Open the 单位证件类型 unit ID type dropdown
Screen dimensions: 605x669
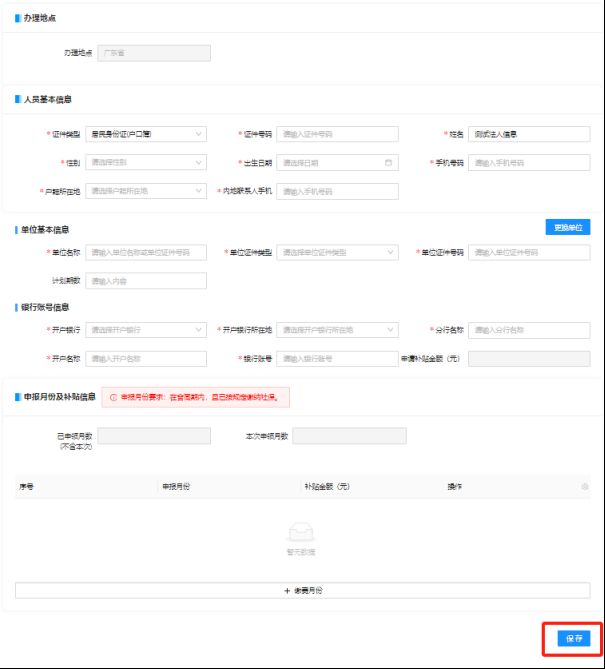(337, 253)
